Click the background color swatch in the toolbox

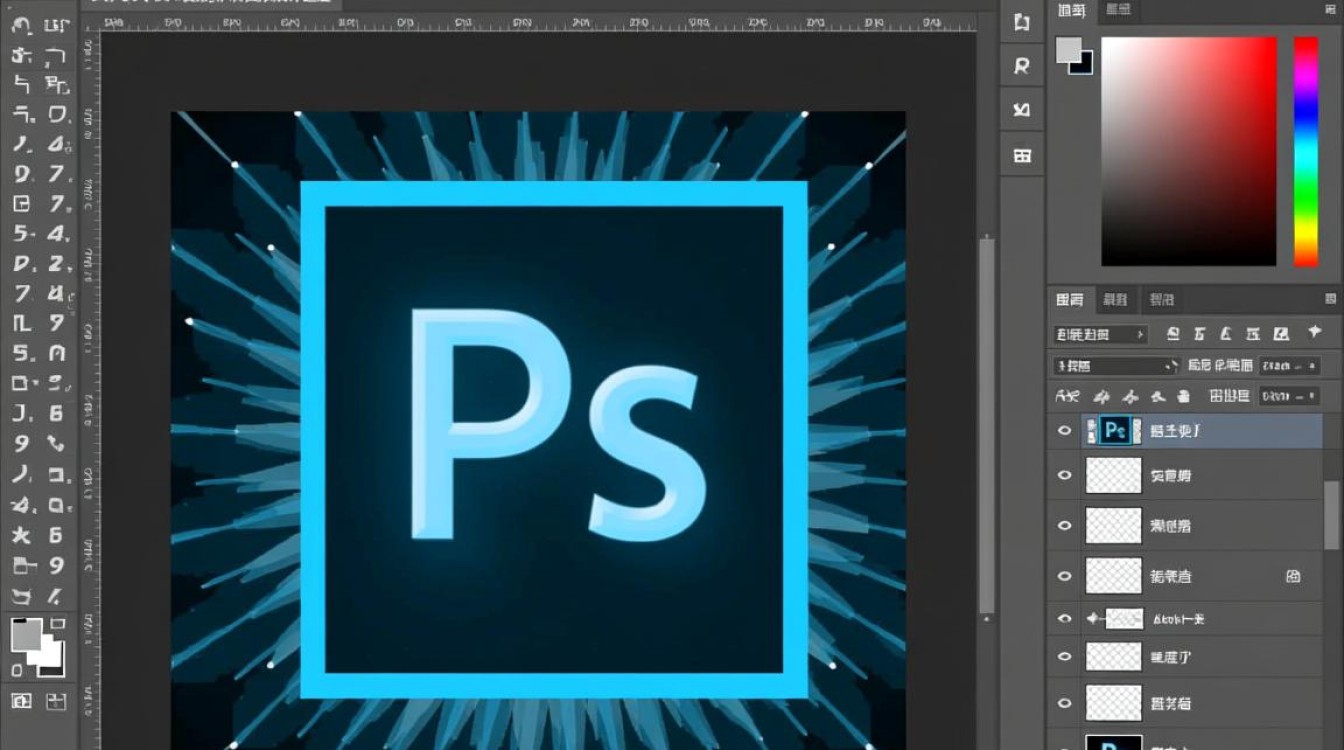pos(52,660)
